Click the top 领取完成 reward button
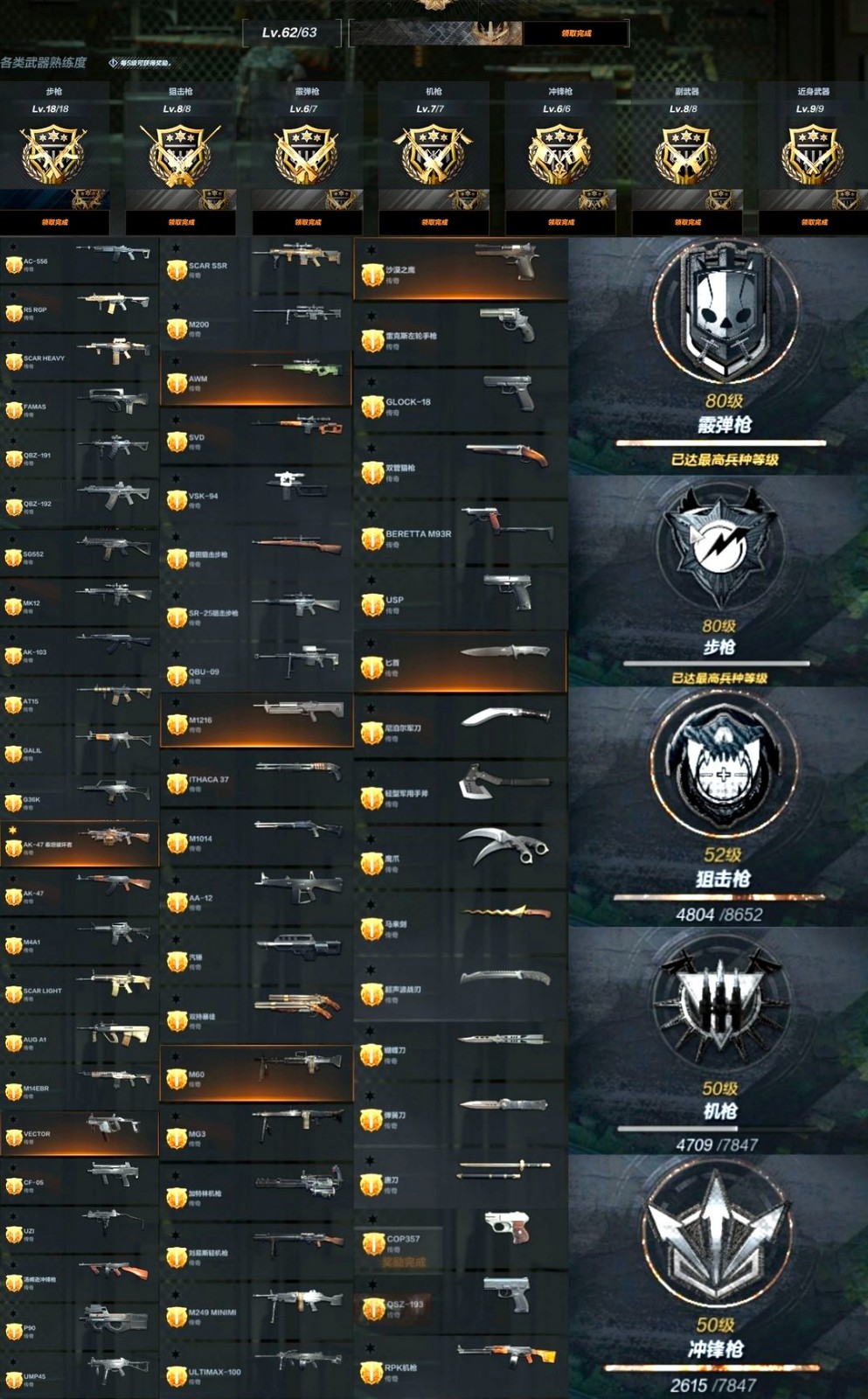 tap(576, 33)
